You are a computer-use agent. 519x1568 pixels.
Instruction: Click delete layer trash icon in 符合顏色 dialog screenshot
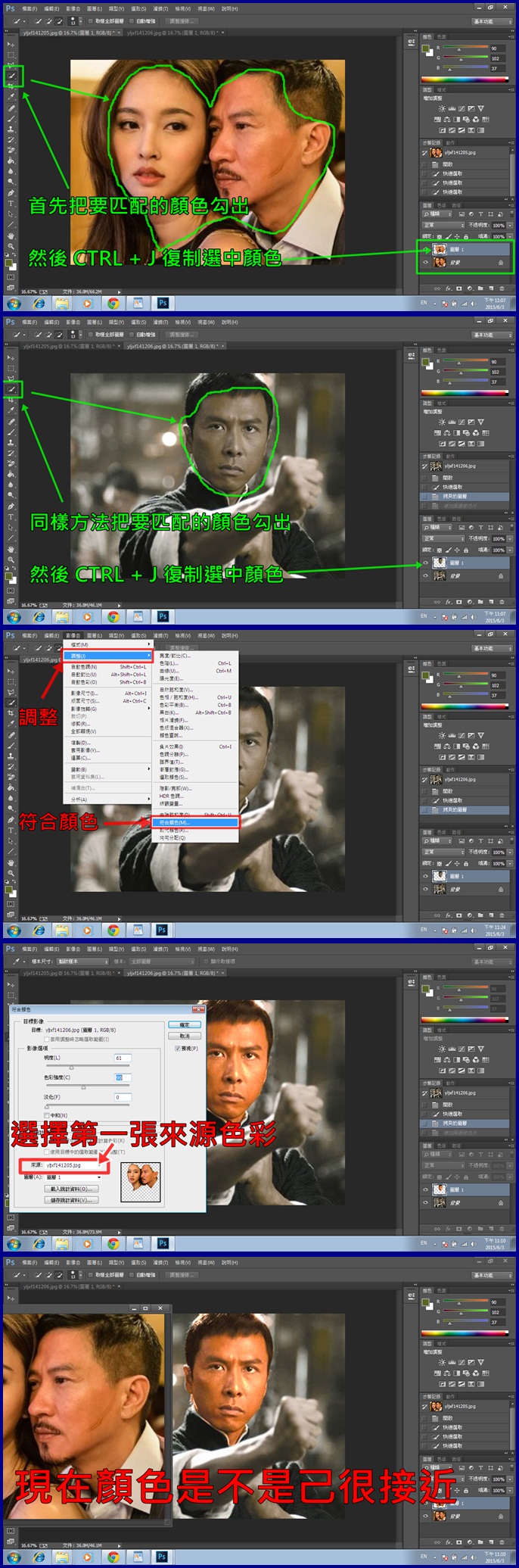pos(501,1229)
